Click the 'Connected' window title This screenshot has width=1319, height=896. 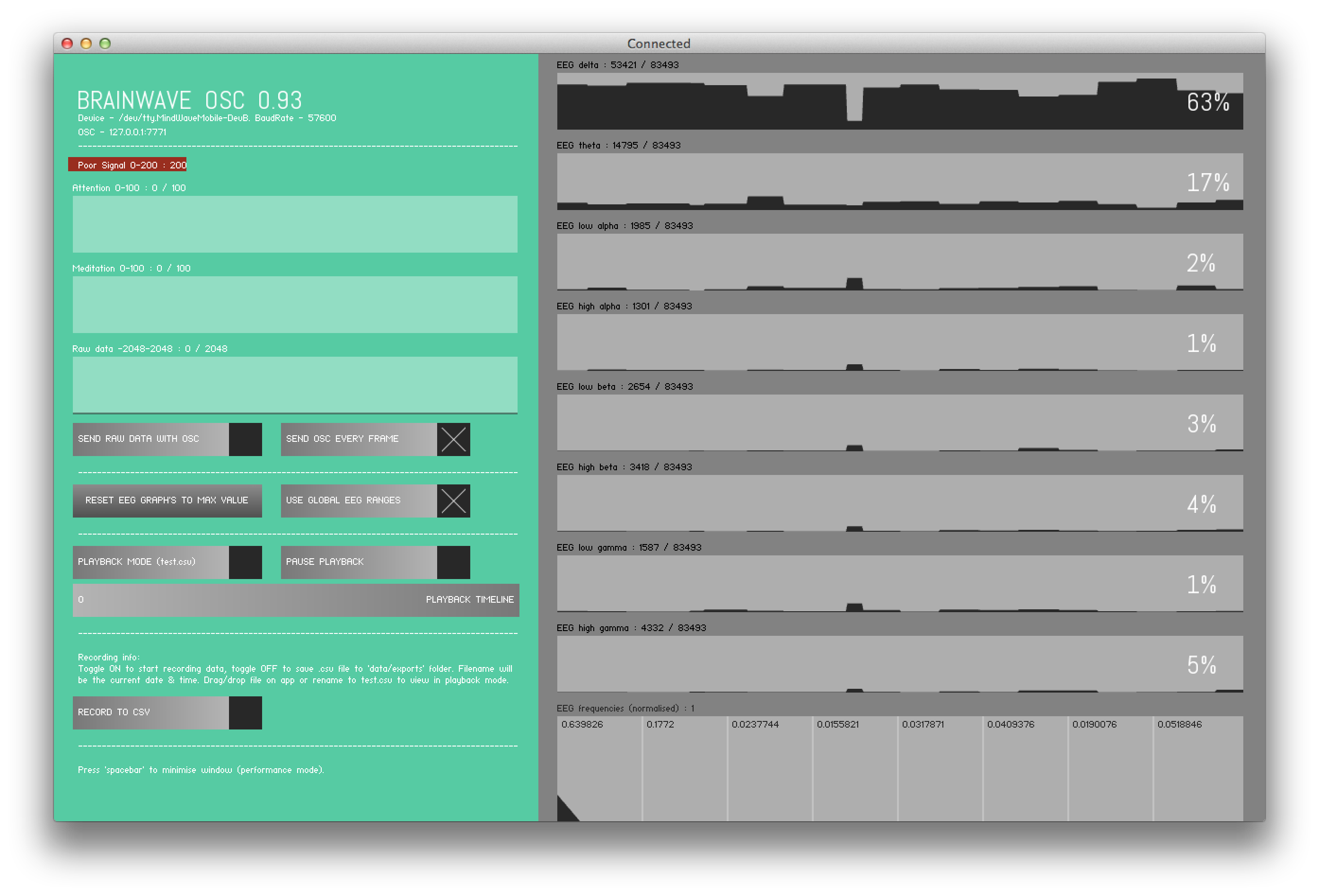point(659,44)
